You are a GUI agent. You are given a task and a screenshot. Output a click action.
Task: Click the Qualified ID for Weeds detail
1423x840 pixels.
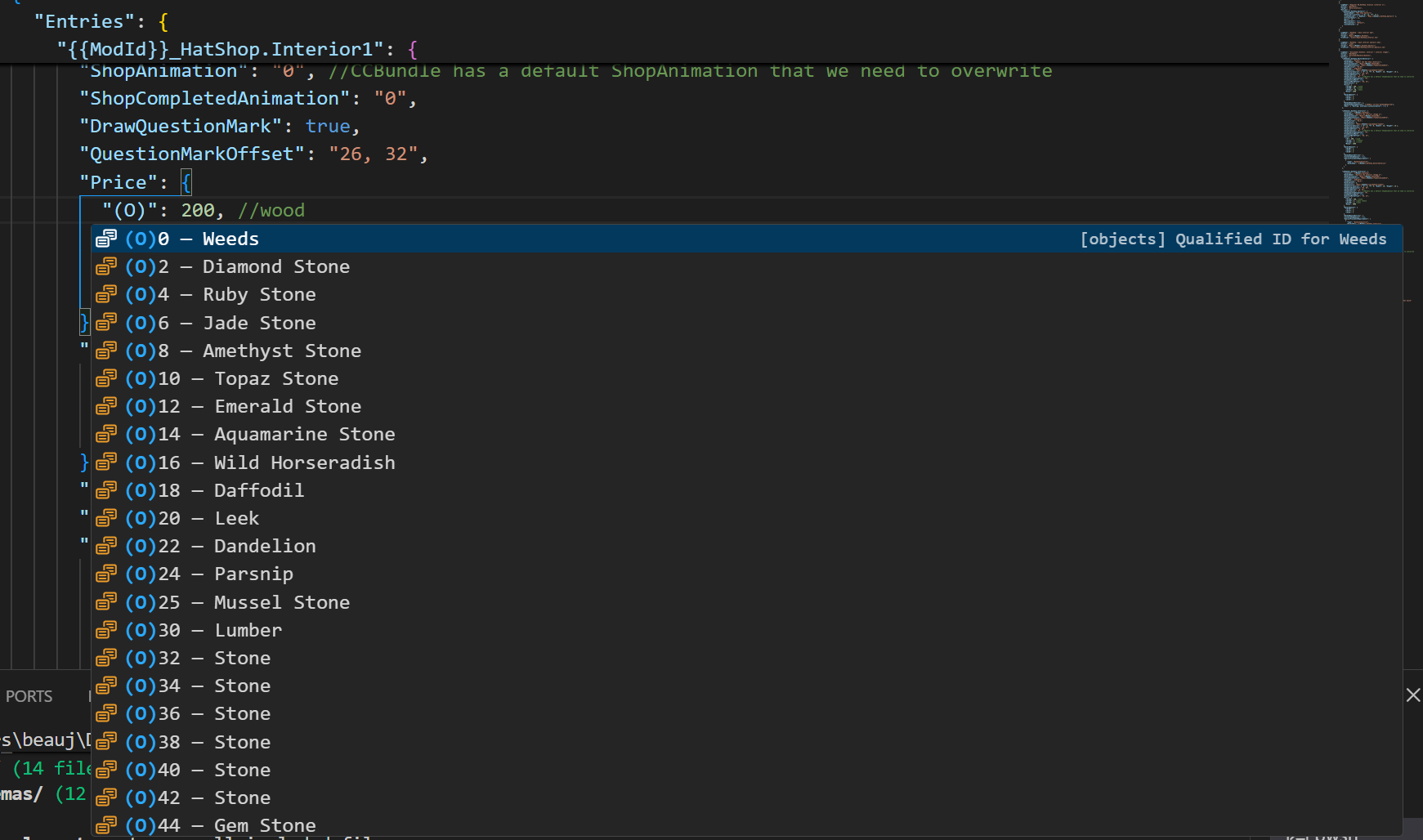pos(1233,239)
